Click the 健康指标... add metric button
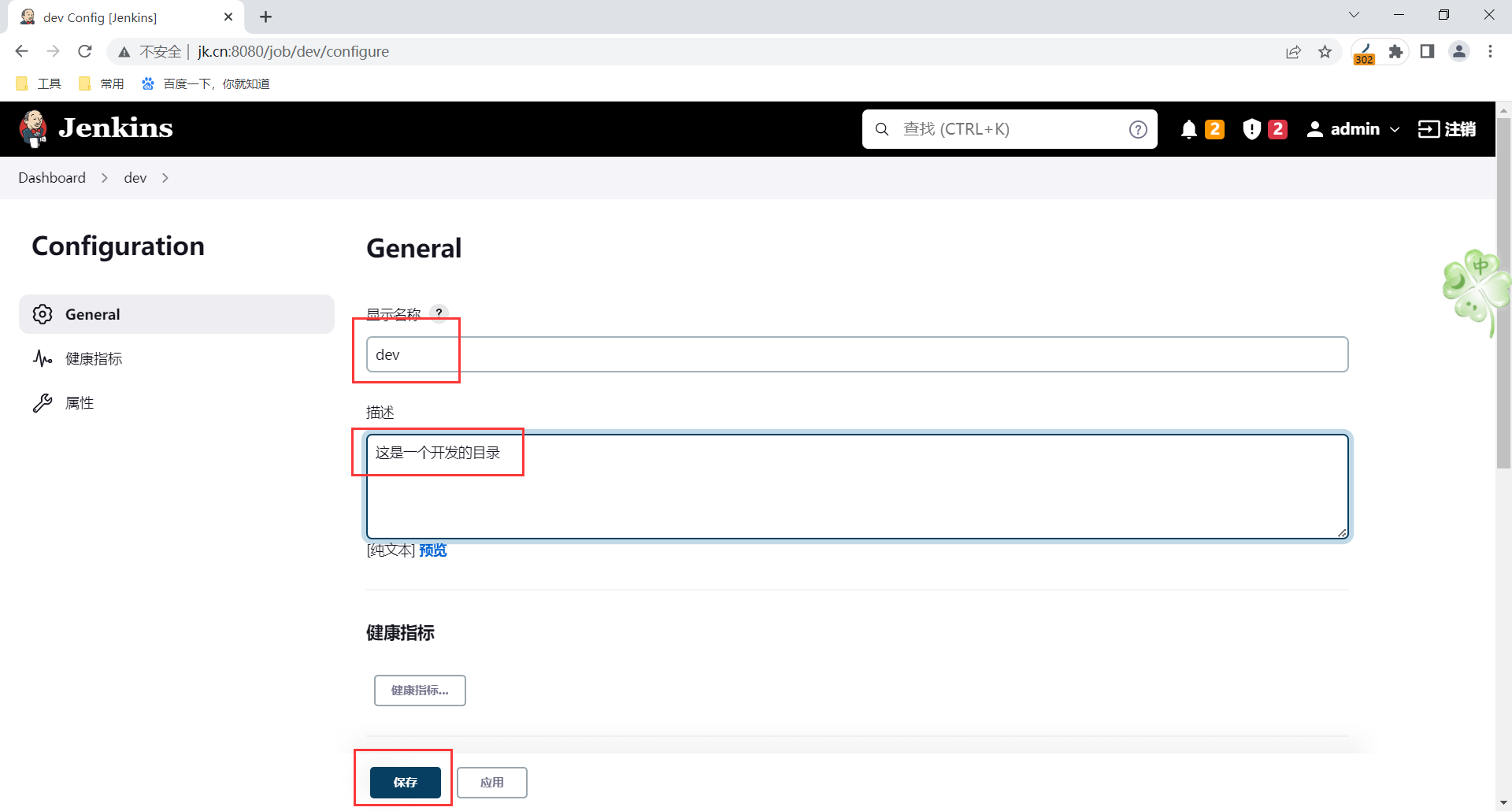1512x811 pixels. coord(420,691)
